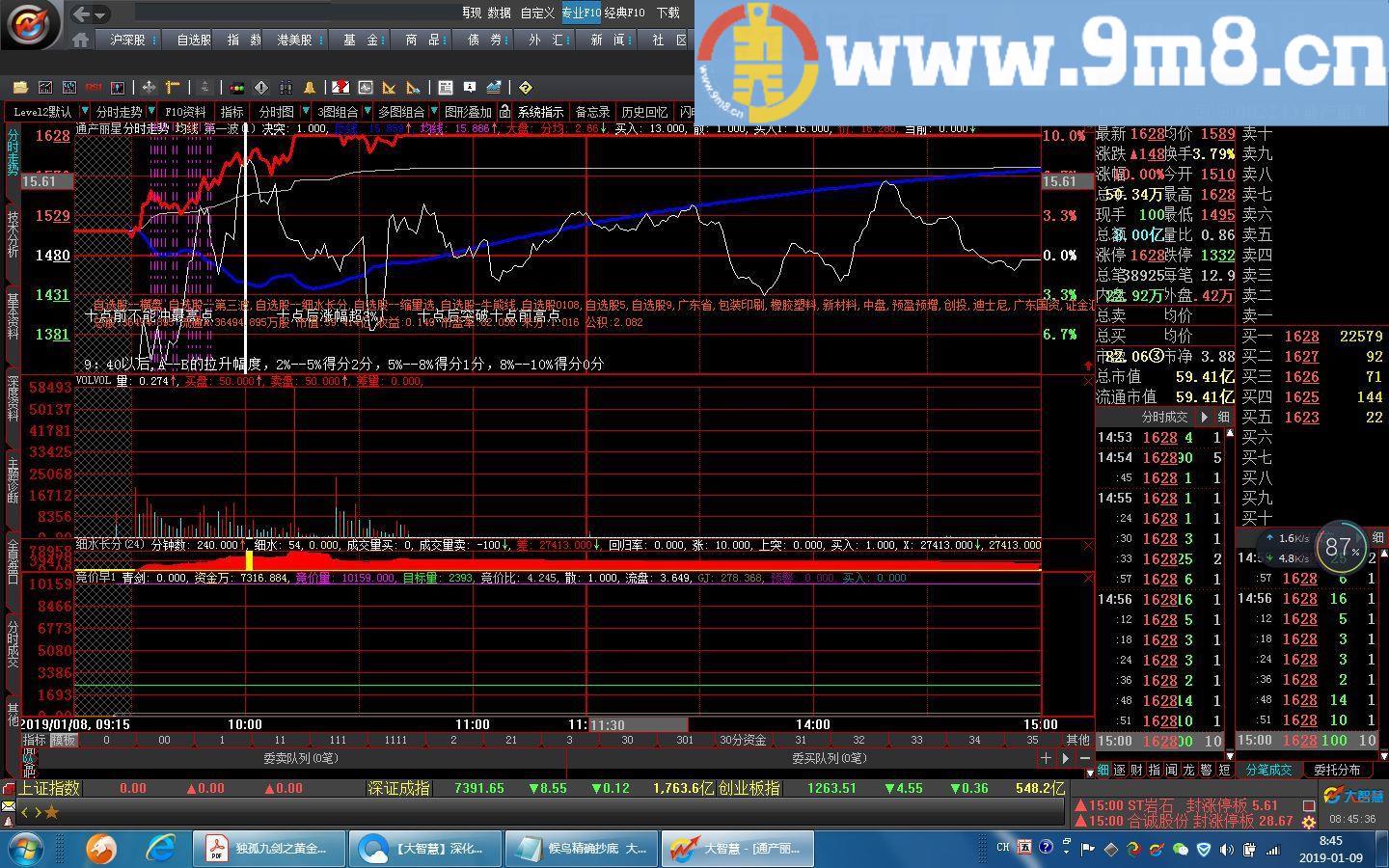Click the 图形叠加 button
The image size is (1389, 868).
(x=468, y=112)
